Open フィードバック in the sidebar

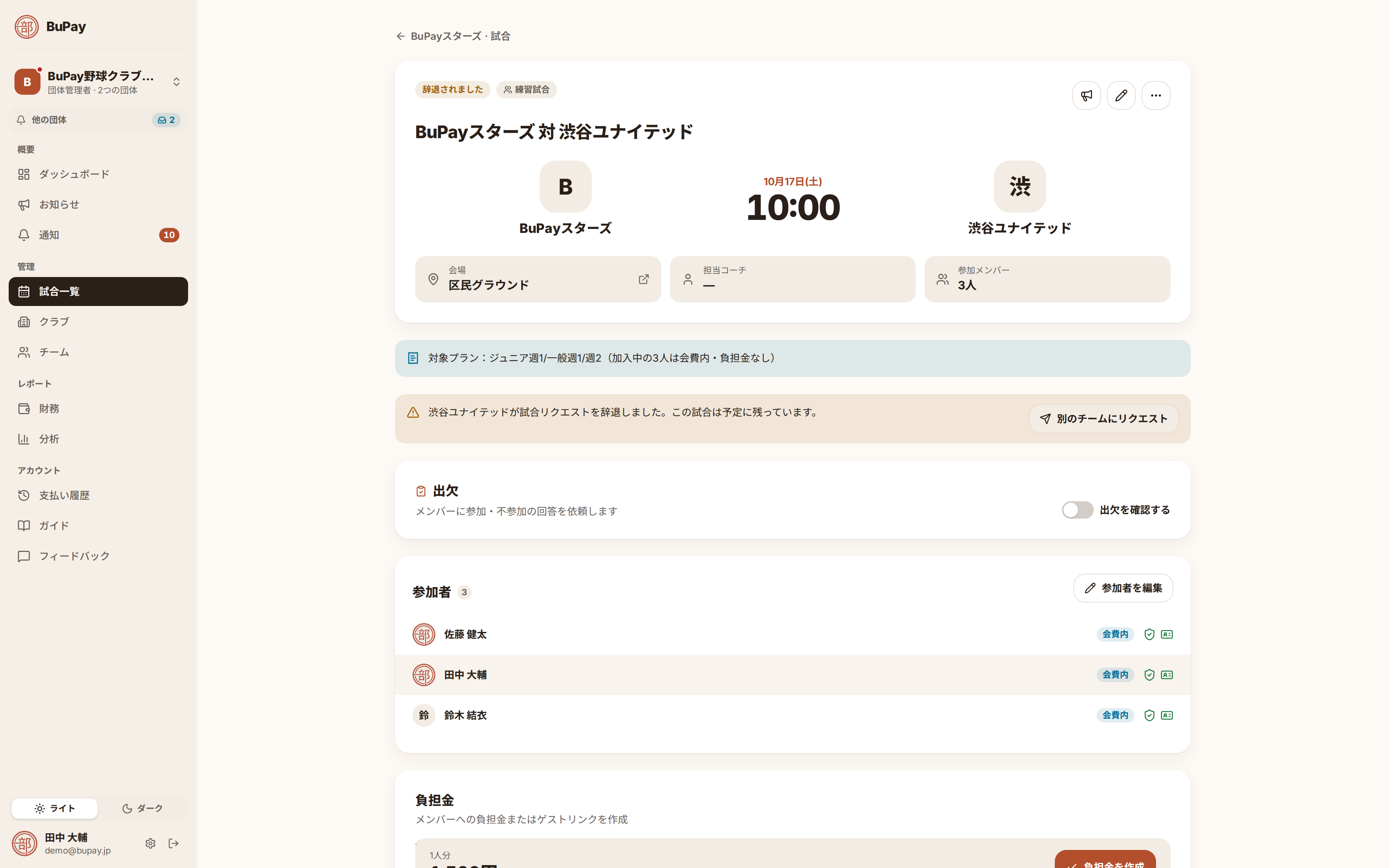pos(98,556)
